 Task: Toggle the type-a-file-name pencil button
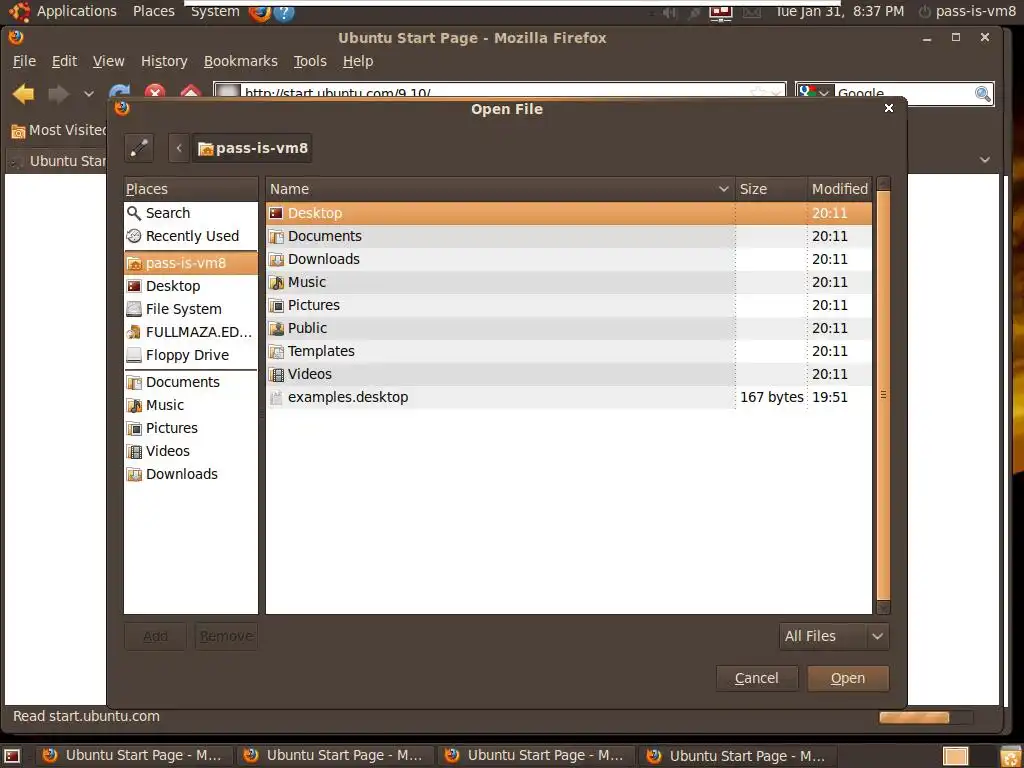139,148
